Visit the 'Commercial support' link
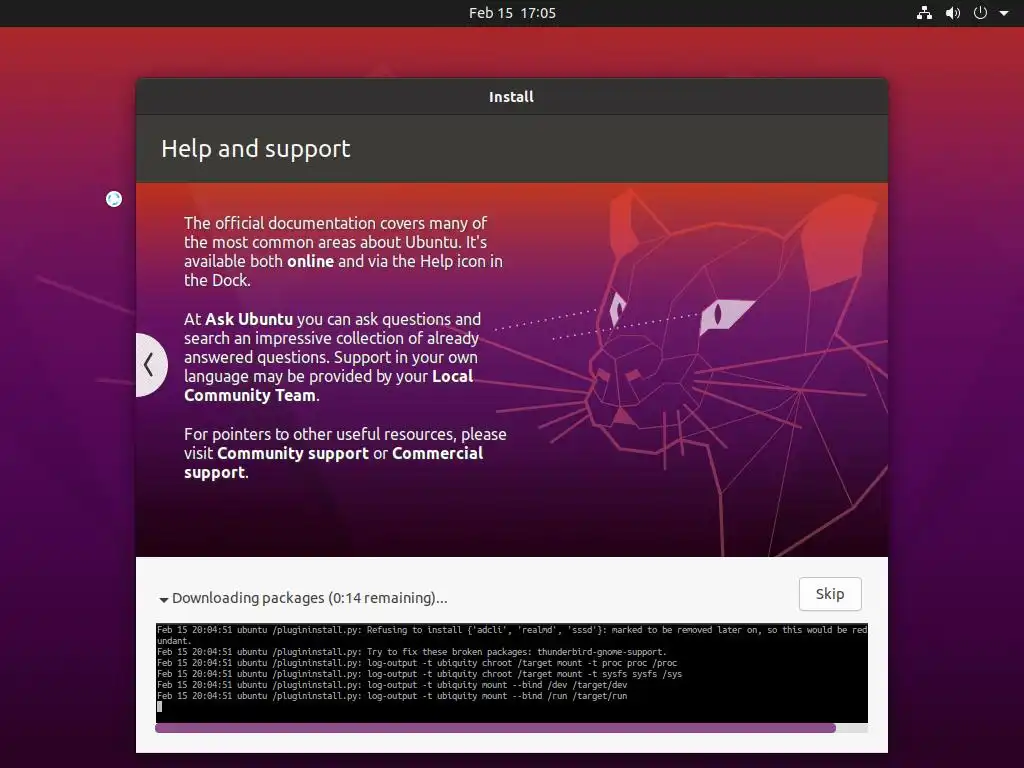The height and width of the screenshot is (768, 1024). click(x=334, y=462)
